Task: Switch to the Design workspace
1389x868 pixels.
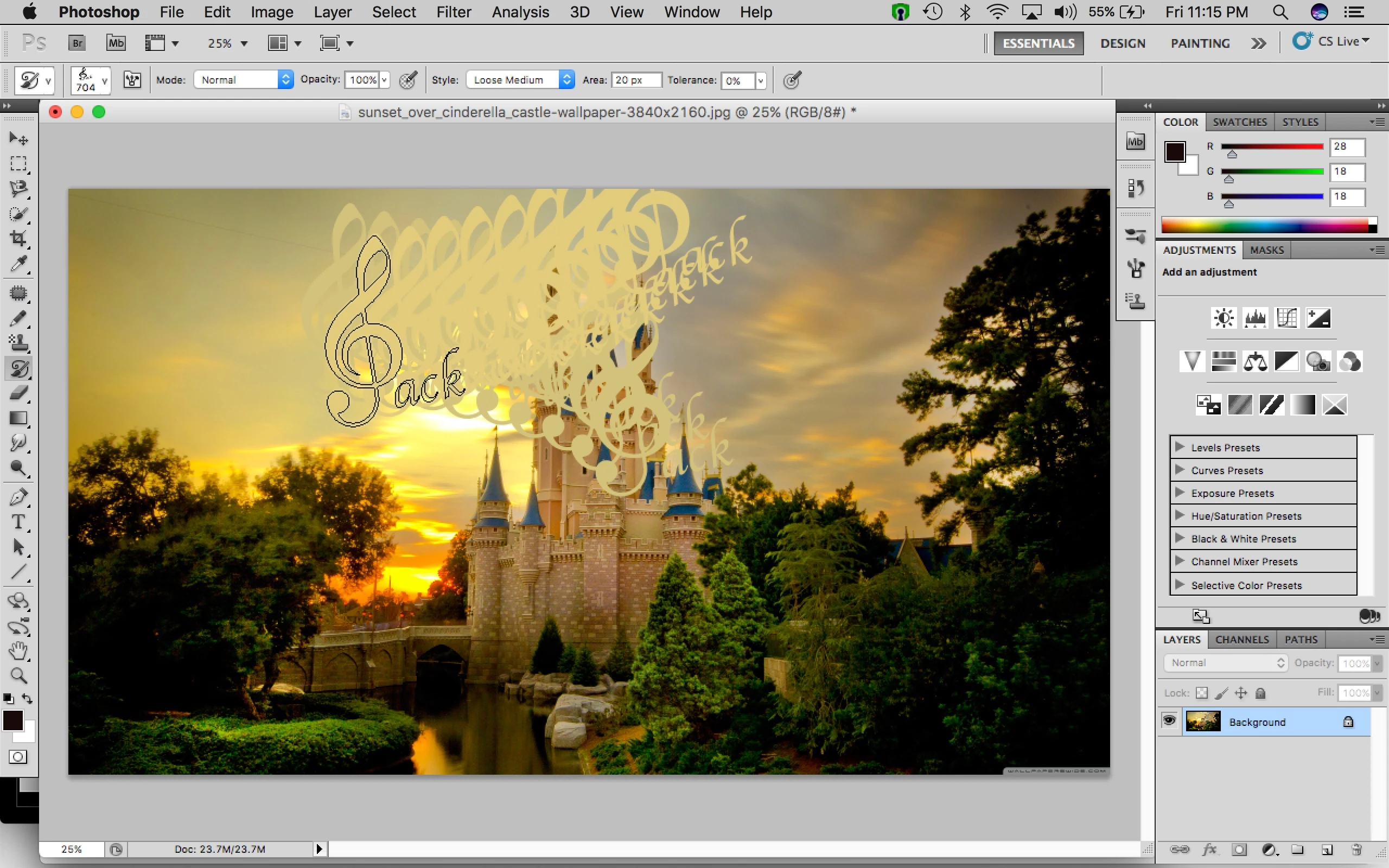Action: (x=1122, y=43)
